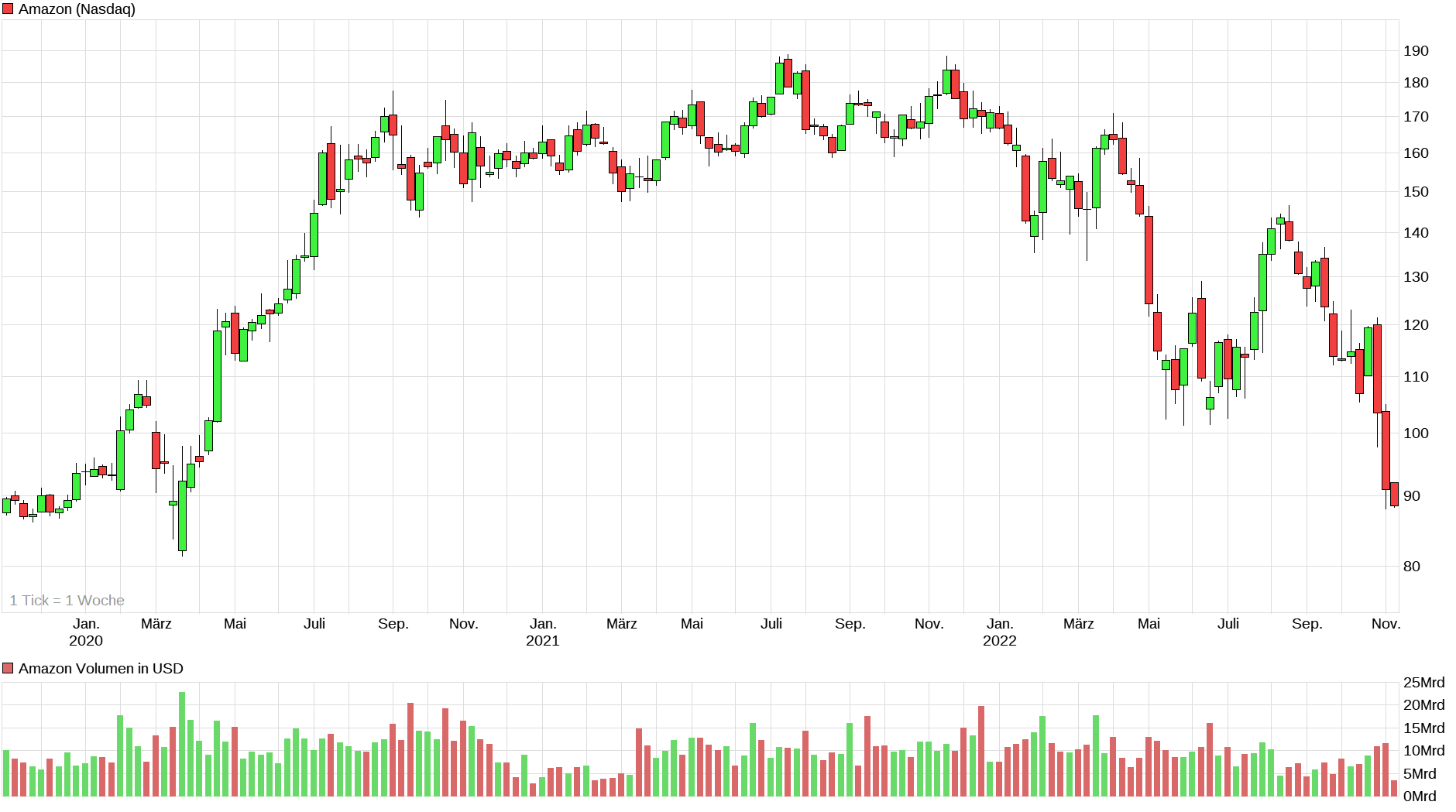Click the red legend square beside Amazon (Nasdaq)

[9, 9]
